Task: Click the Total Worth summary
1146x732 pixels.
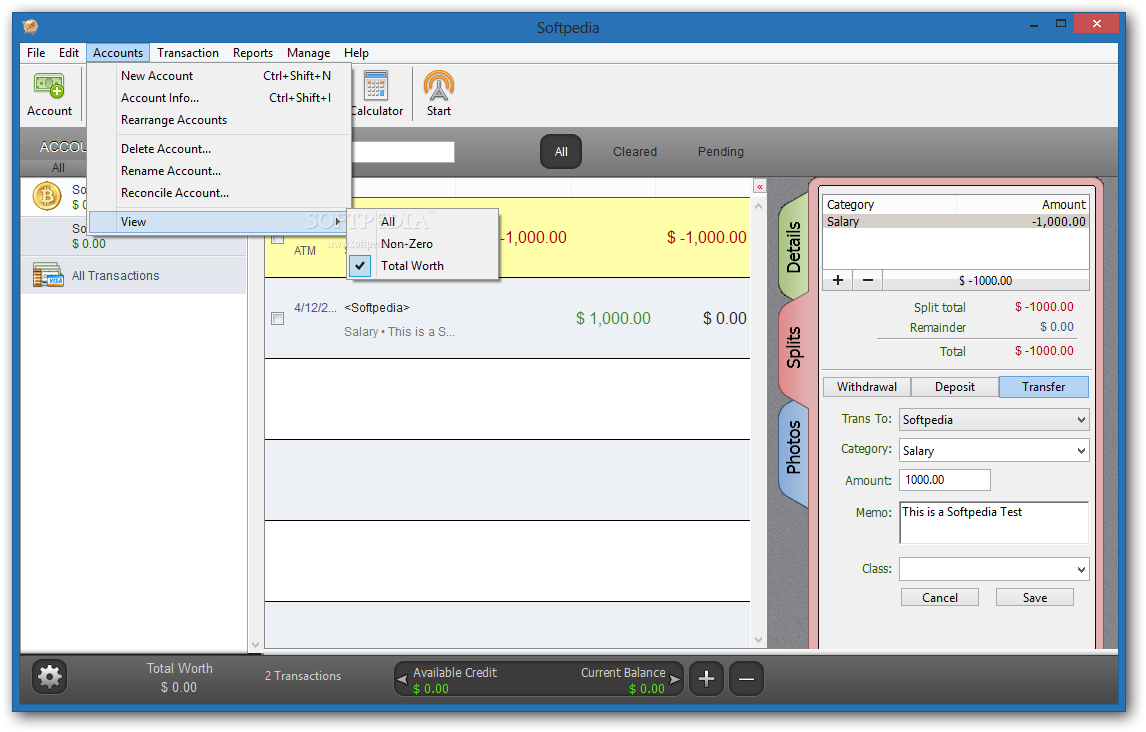Action: (179, 678)
